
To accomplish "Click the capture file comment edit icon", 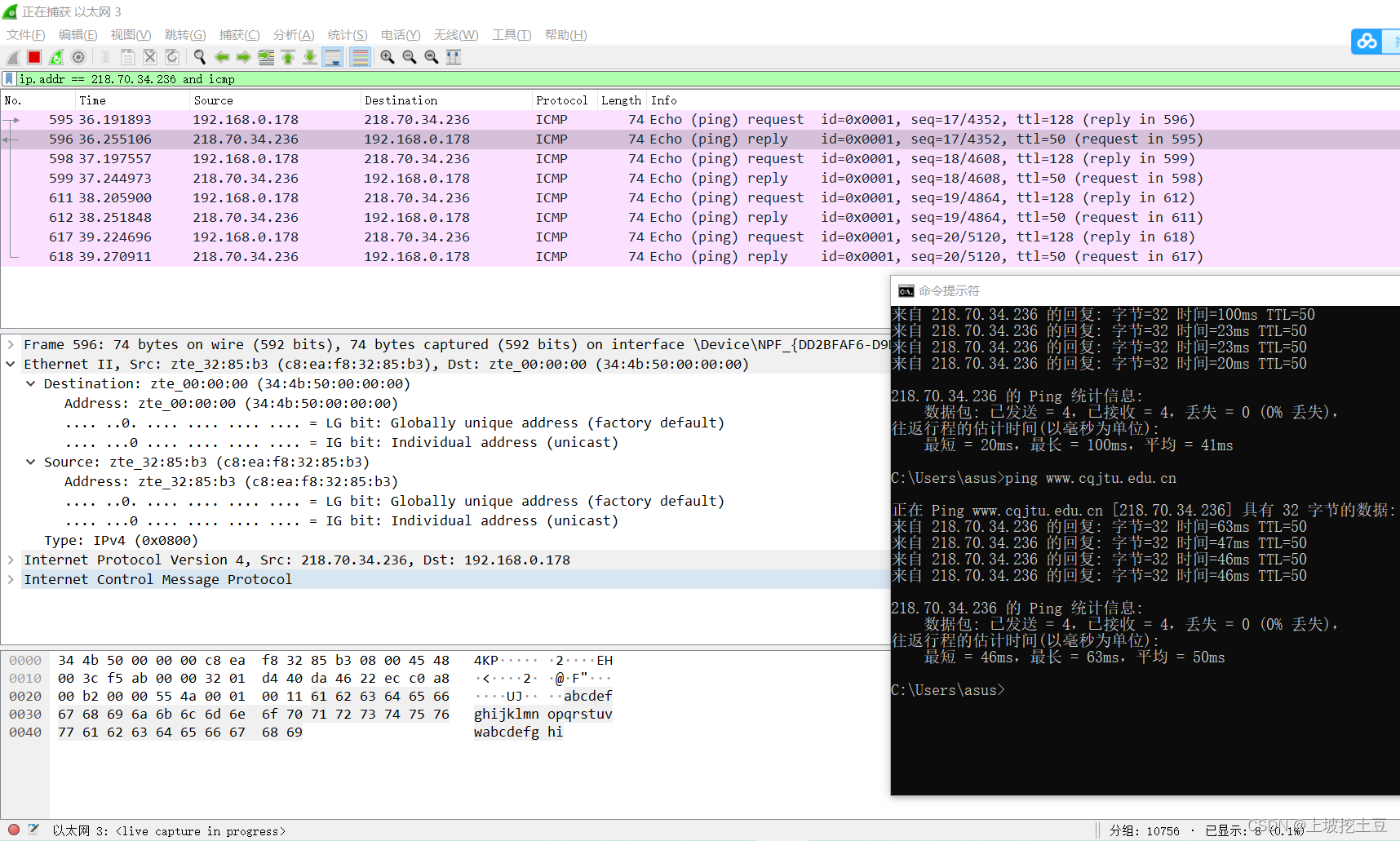I will 33,830.
